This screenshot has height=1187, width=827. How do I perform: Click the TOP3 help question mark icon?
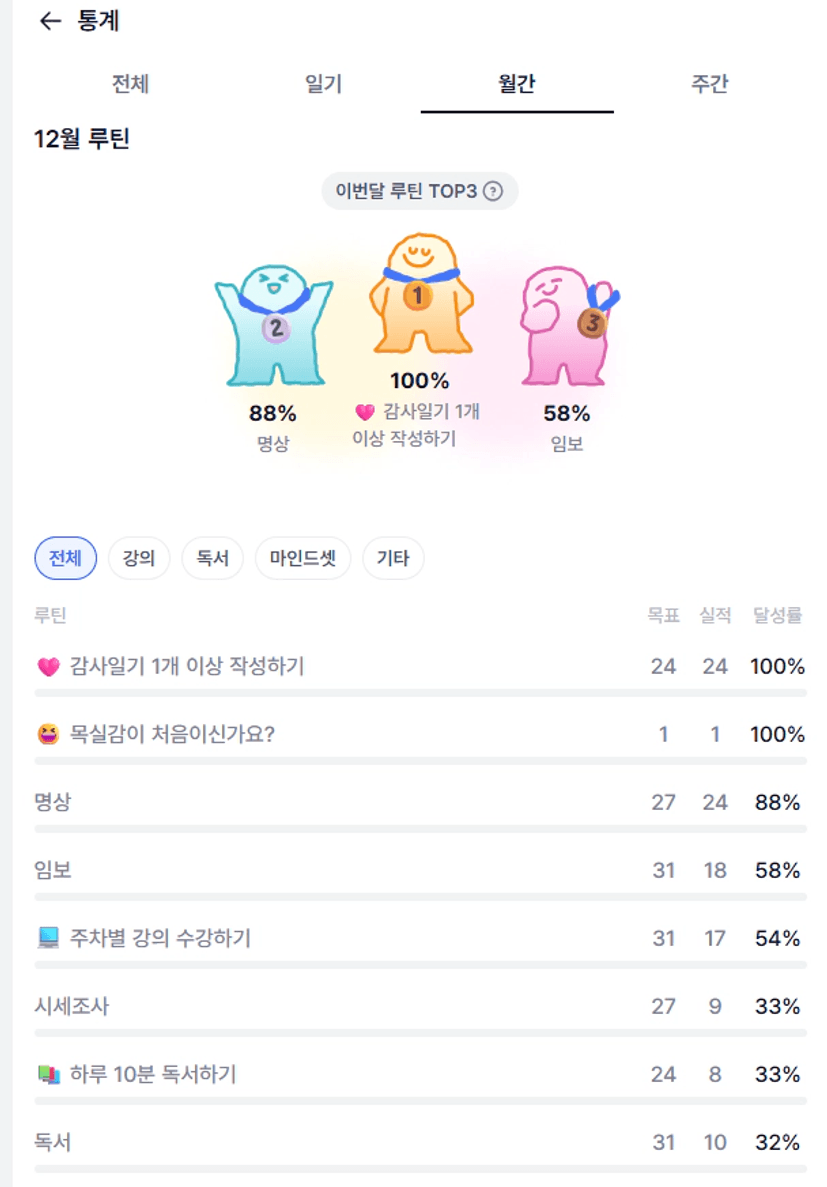coord(493,191)
